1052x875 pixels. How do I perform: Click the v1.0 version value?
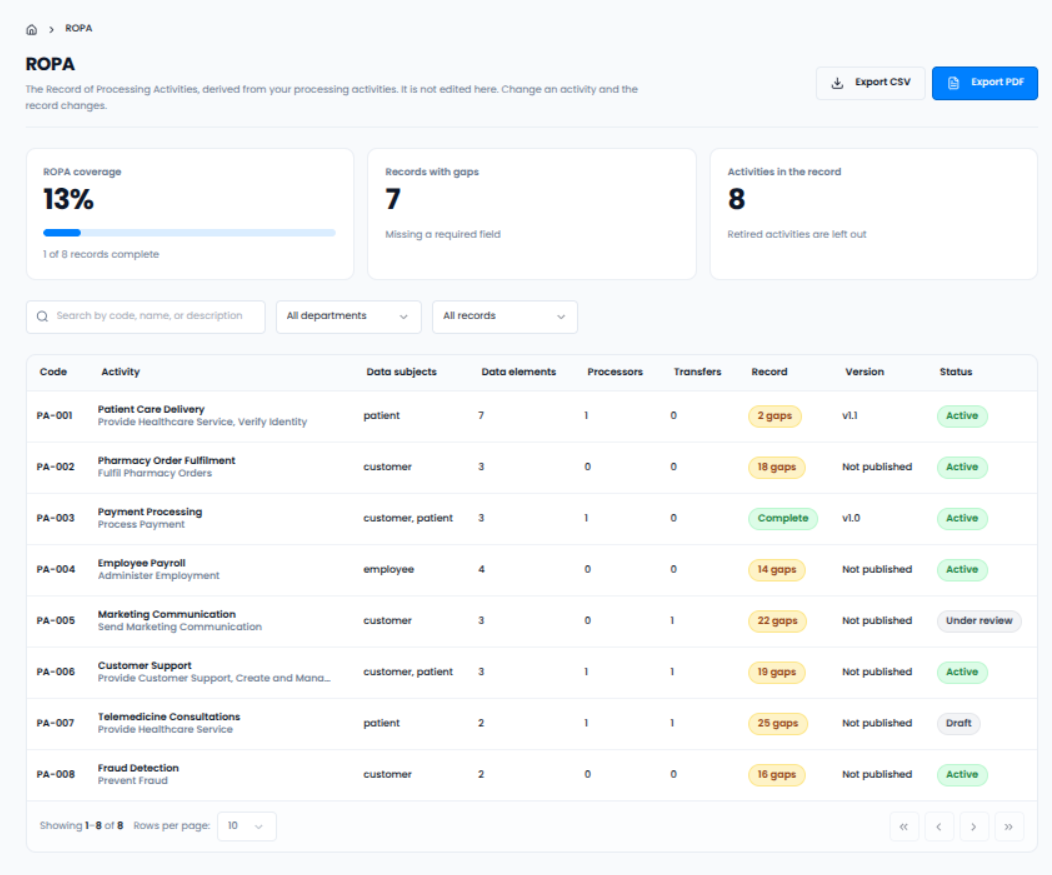click(851, 518)
